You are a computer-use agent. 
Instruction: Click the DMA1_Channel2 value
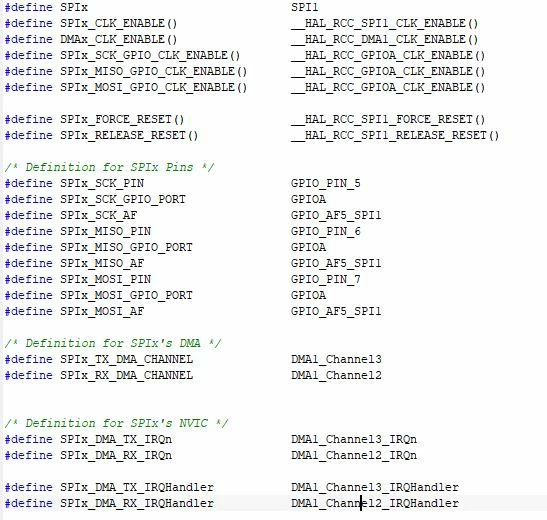point(336,376)
